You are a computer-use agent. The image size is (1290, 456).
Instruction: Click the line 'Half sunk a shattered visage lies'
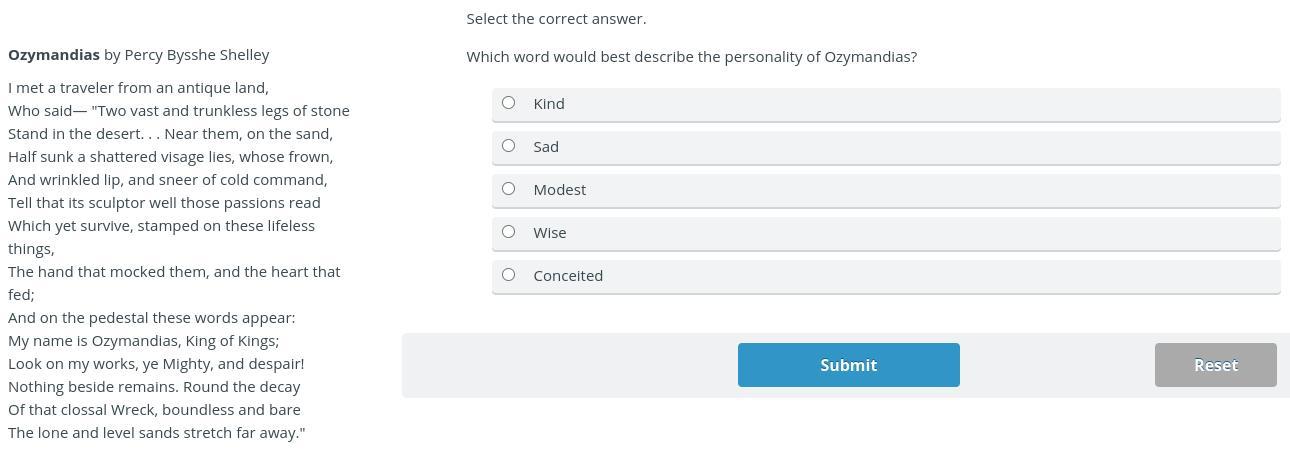[x=170, y=157]
